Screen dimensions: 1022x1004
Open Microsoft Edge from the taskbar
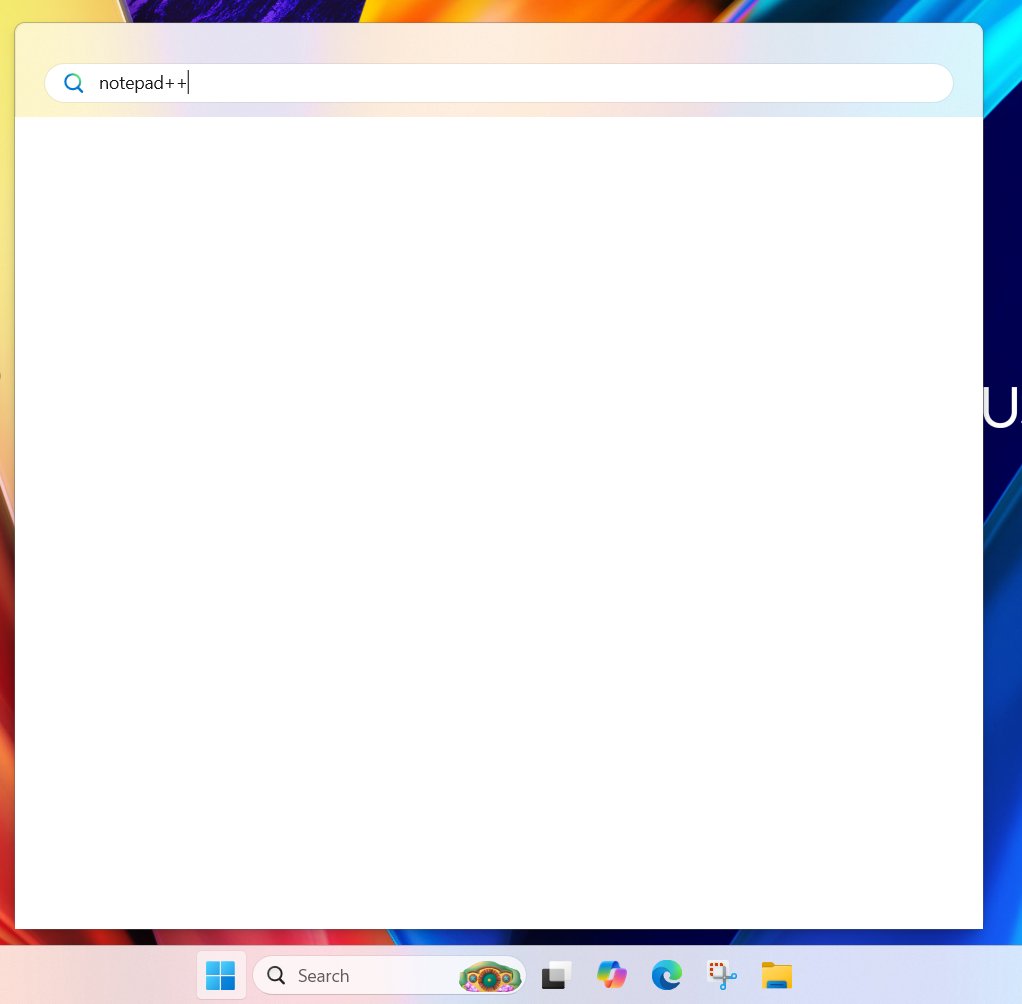coord(667,975)
